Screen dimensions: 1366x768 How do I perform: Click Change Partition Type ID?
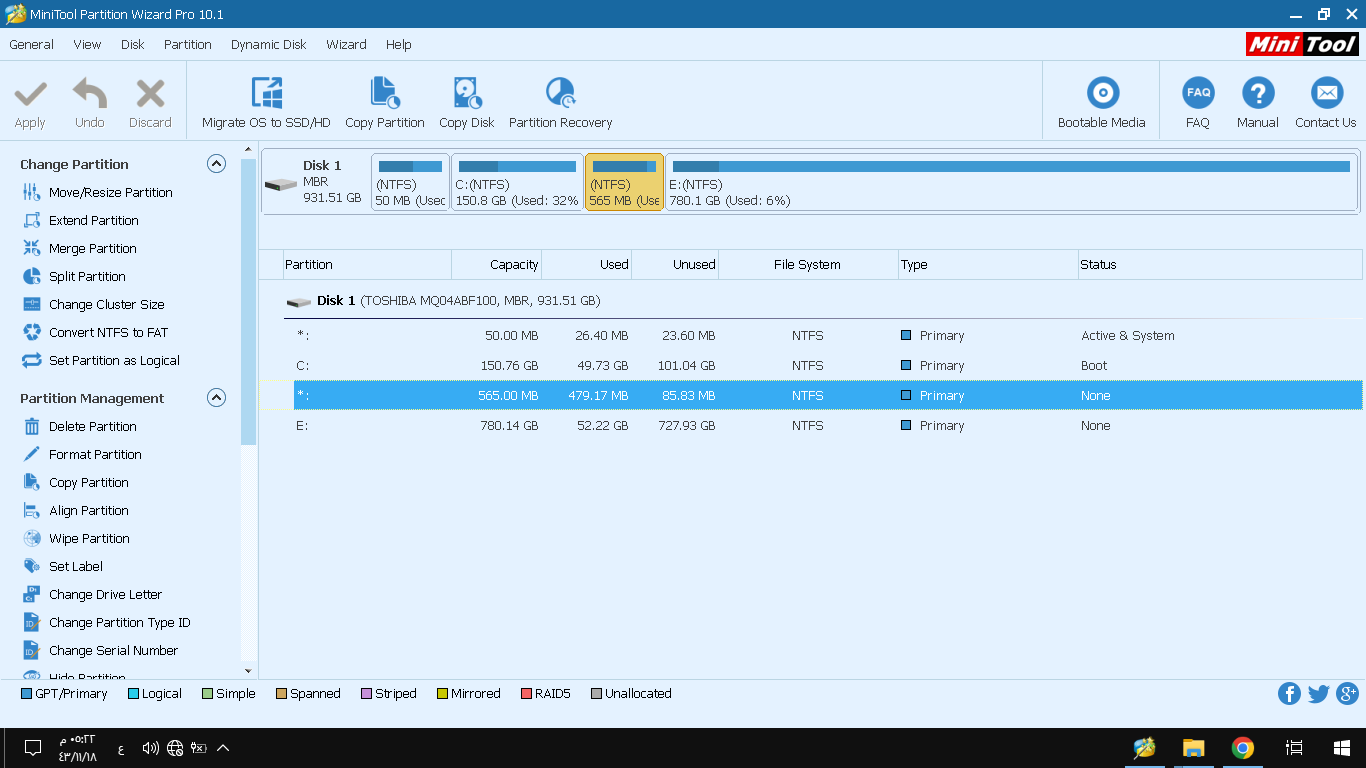coord(120,622)
